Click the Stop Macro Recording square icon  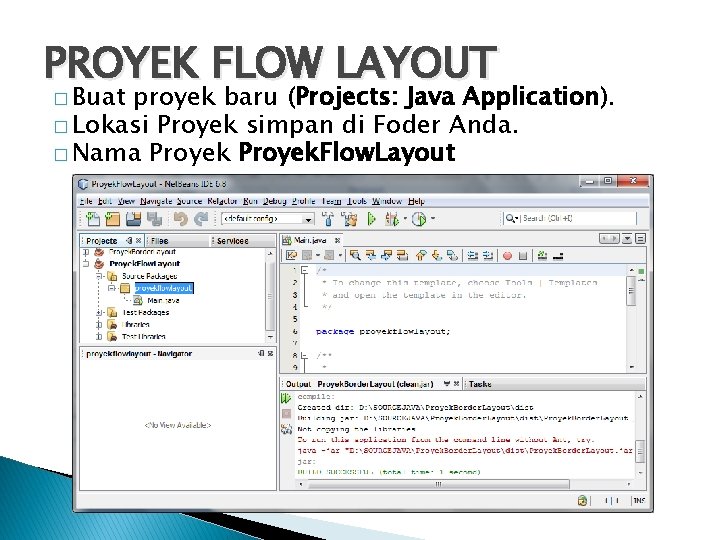click(x=523, y=256)
